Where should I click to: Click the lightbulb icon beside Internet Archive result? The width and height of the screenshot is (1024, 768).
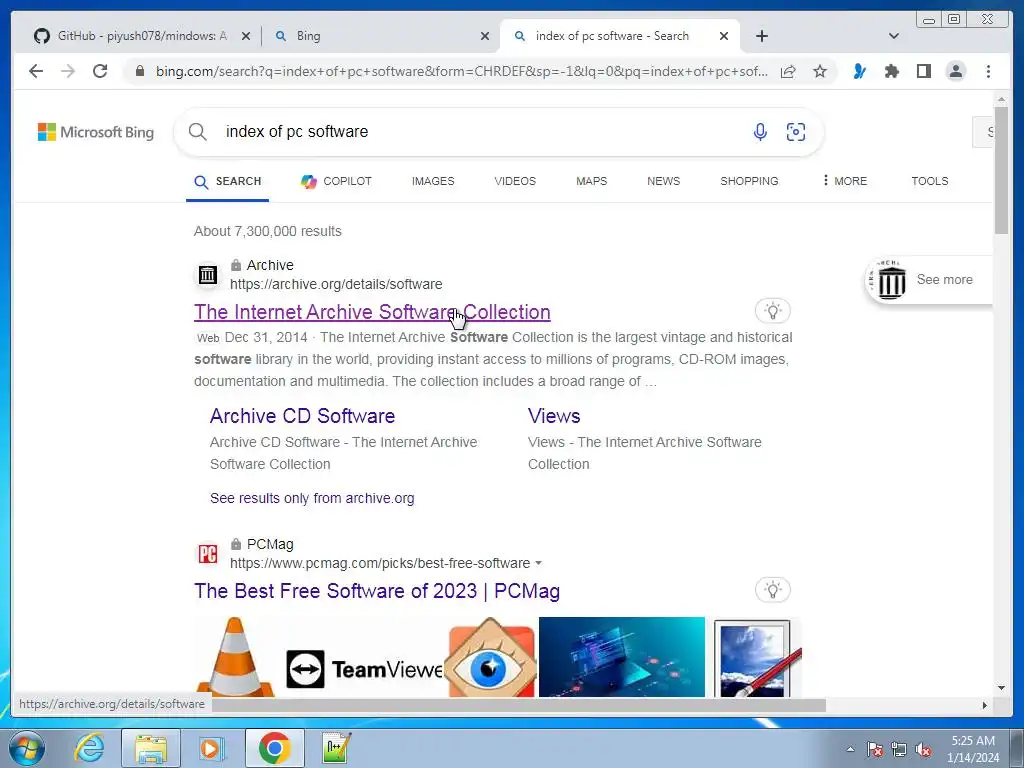pos(773,311)
